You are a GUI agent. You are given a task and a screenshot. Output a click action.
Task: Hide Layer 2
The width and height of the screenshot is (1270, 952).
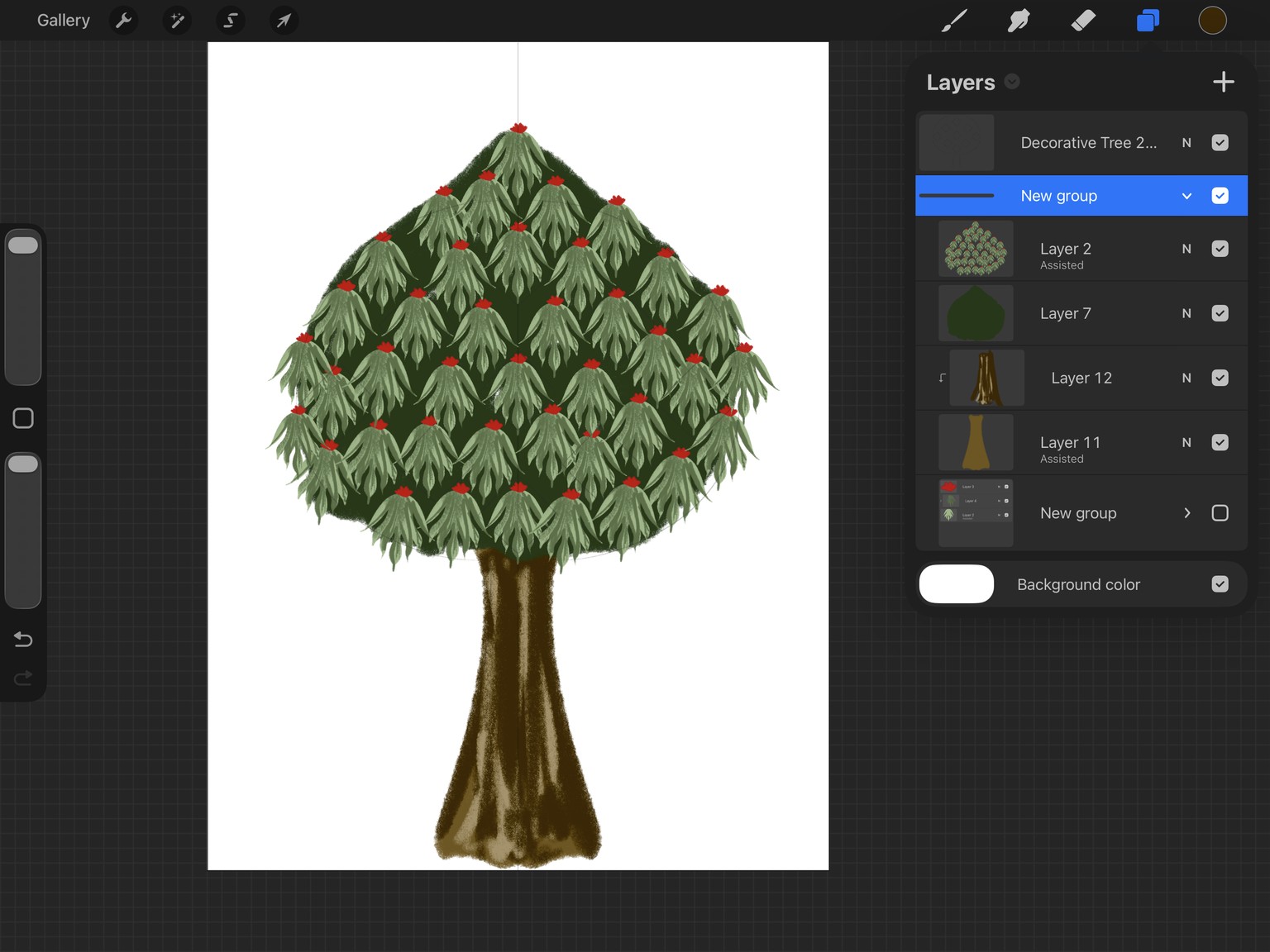click(1220, 249)
